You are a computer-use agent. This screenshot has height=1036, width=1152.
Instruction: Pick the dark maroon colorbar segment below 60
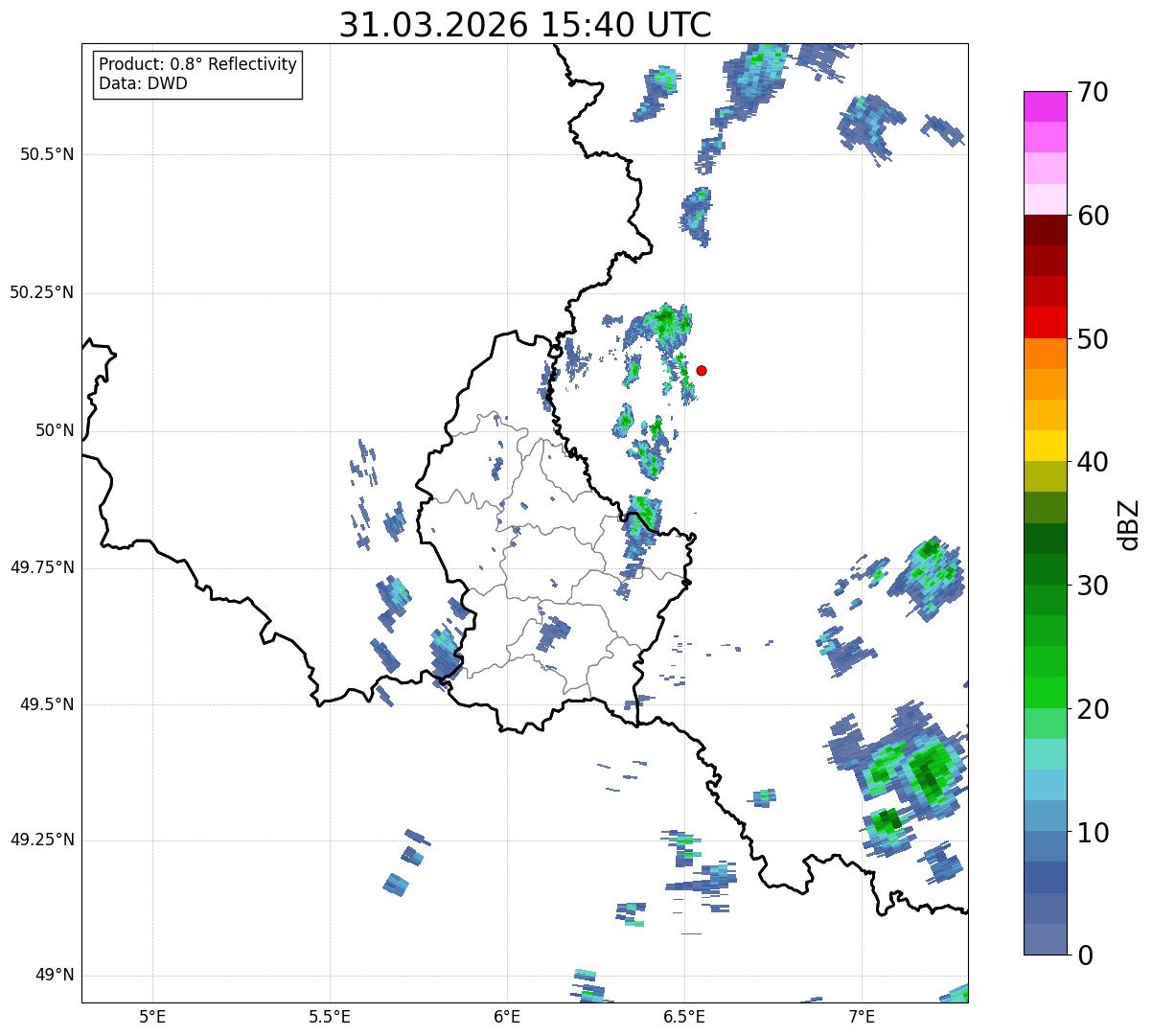click(1045, 230)
